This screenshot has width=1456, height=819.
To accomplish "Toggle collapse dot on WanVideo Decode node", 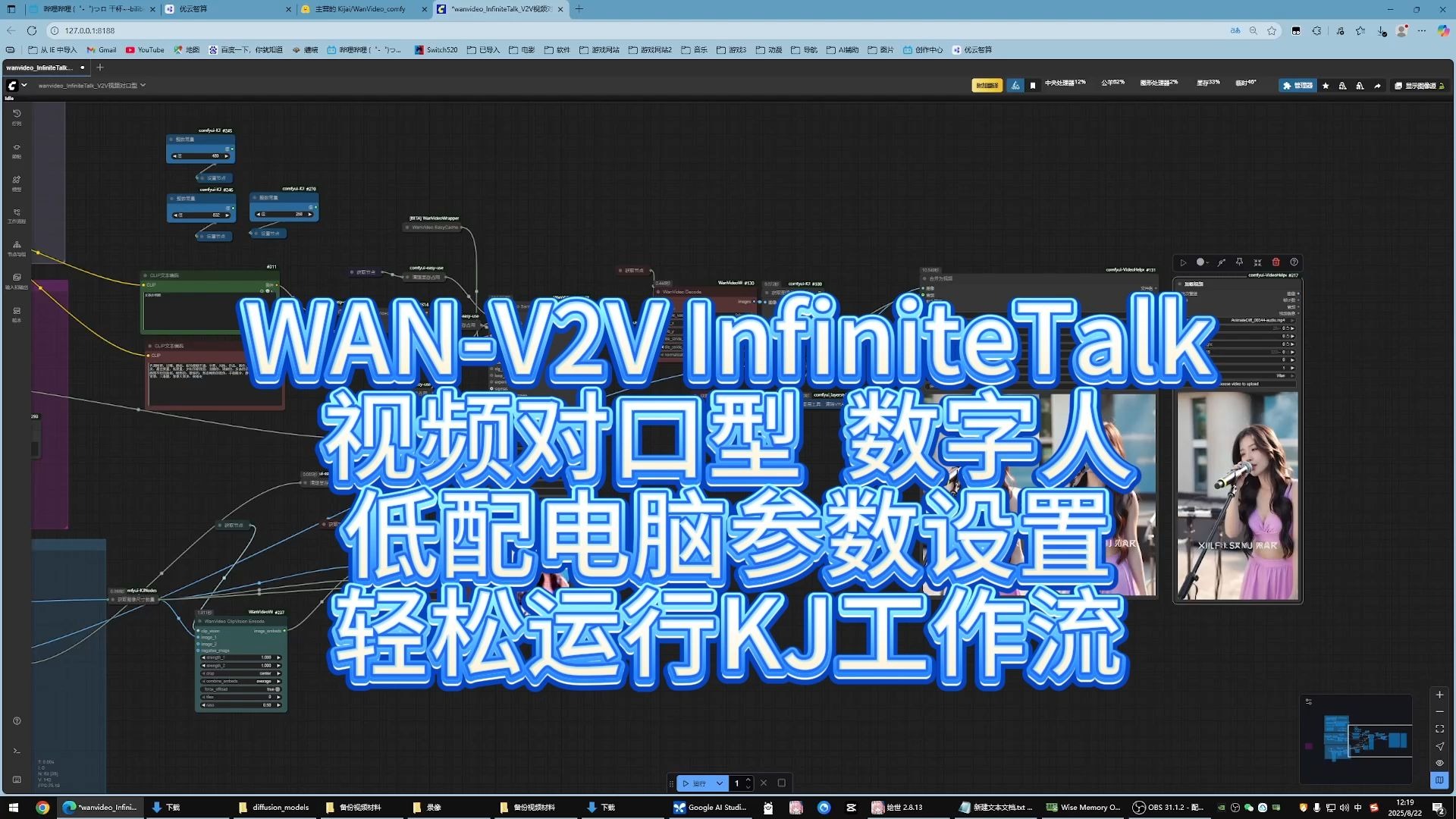I will [x=659, y=292].
